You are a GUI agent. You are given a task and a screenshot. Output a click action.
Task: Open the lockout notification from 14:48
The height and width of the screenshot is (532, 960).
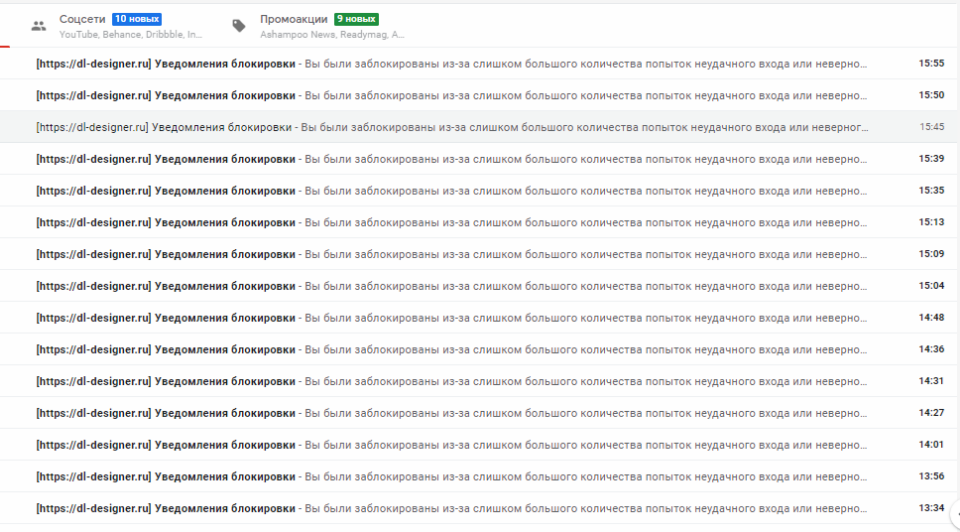click(x=450, y=318)
